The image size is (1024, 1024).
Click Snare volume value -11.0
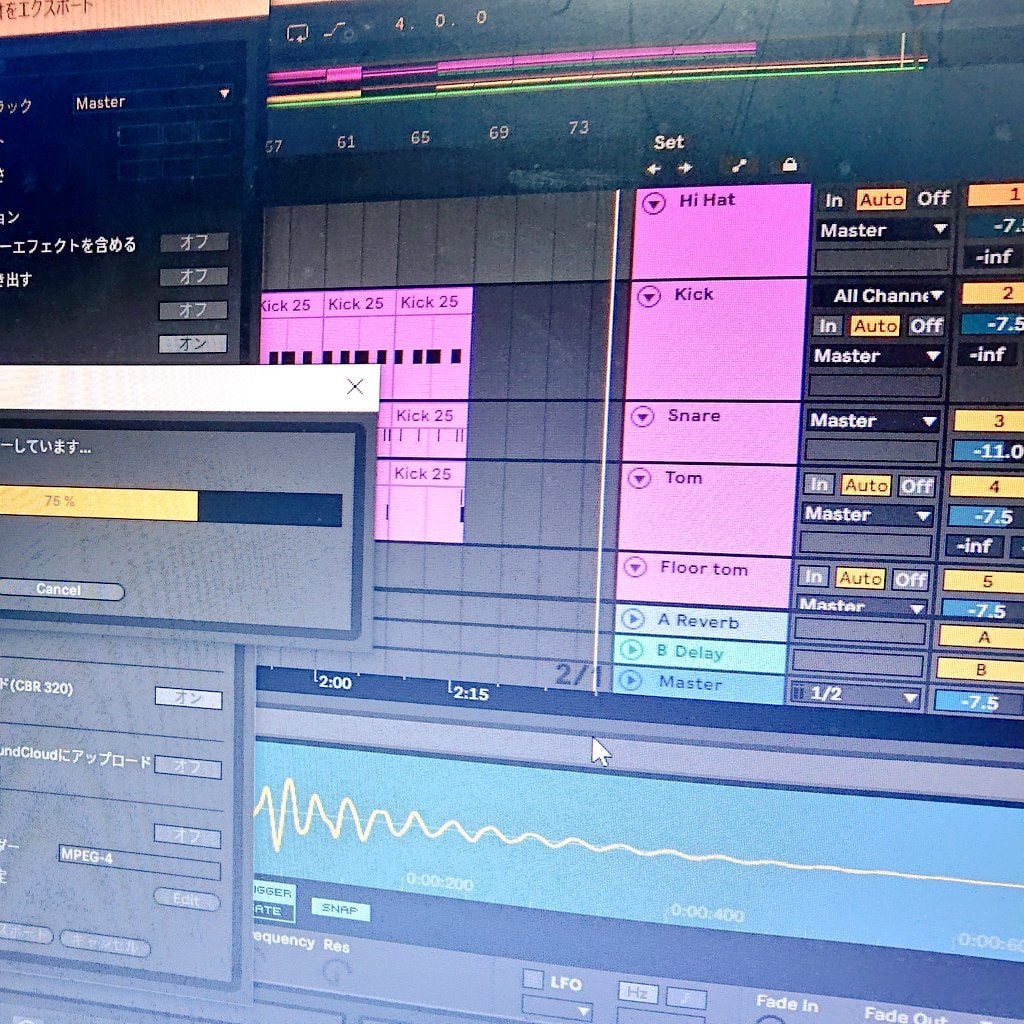988,451
